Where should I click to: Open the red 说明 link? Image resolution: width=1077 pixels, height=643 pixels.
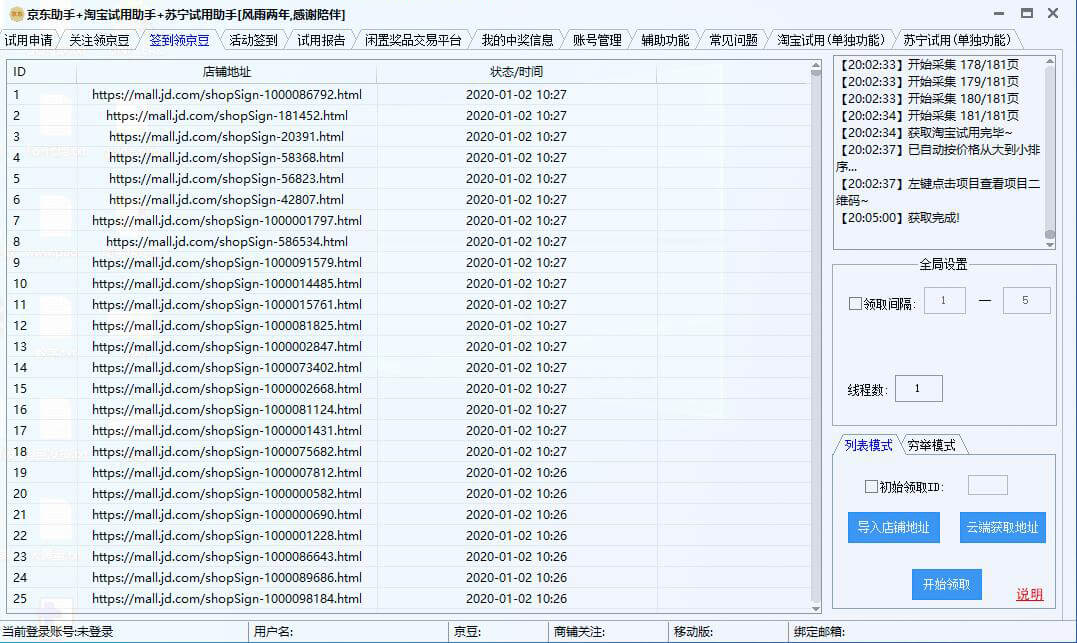coord(1030,594)
